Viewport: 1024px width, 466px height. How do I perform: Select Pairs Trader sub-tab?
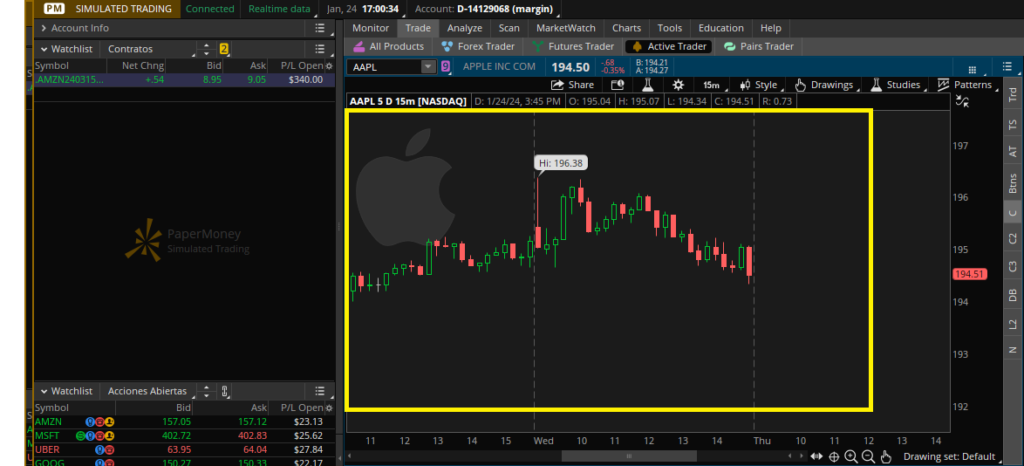coord(758,46)
